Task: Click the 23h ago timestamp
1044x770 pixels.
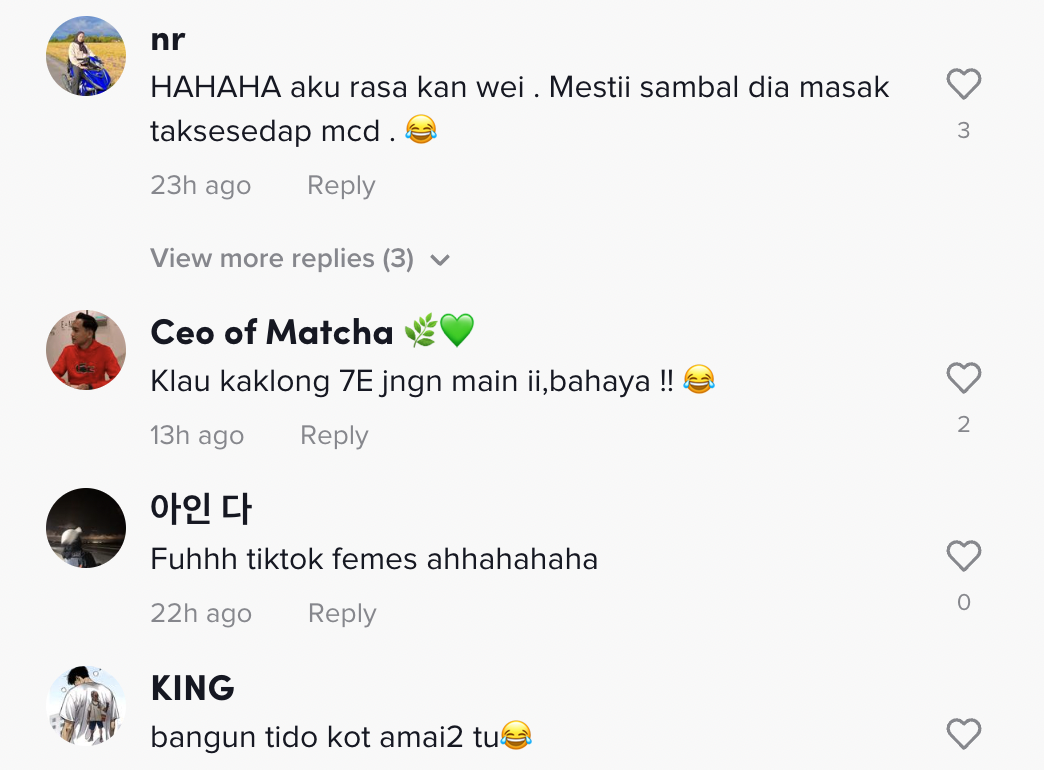Action: 200,186
